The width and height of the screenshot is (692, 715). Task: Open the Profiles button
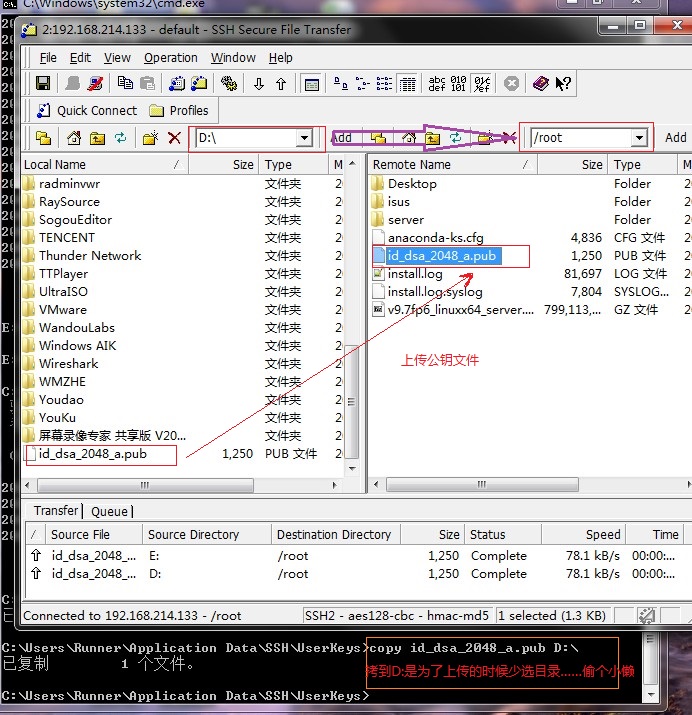tap(179, 111)
